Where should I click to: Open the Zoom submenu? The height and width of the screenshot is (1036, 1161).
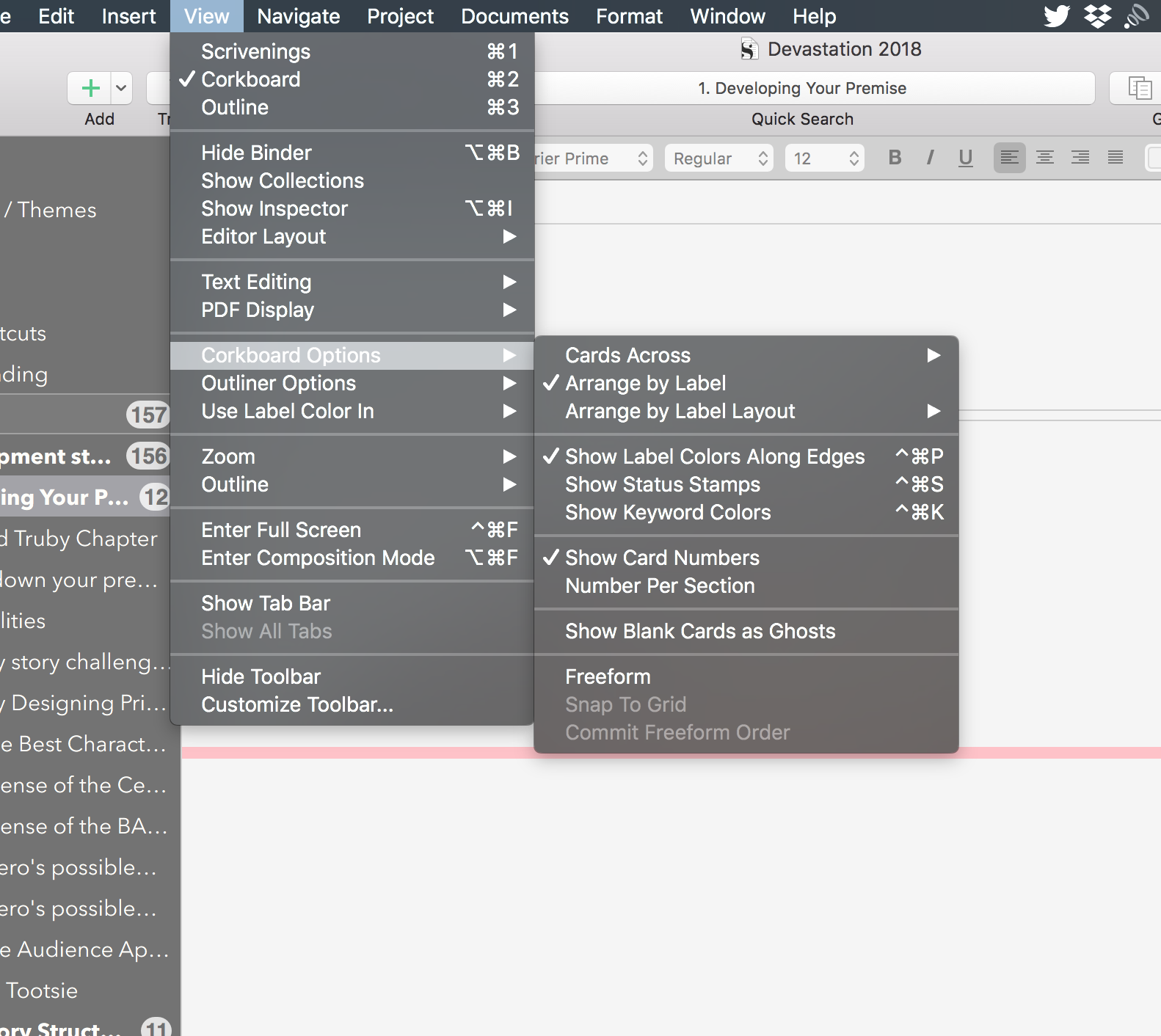click(352, 456)
